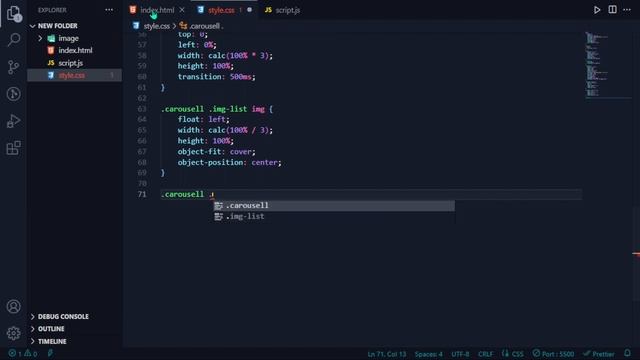Close the index.html tab
640x360 pixels.
(x=182, y=10)
